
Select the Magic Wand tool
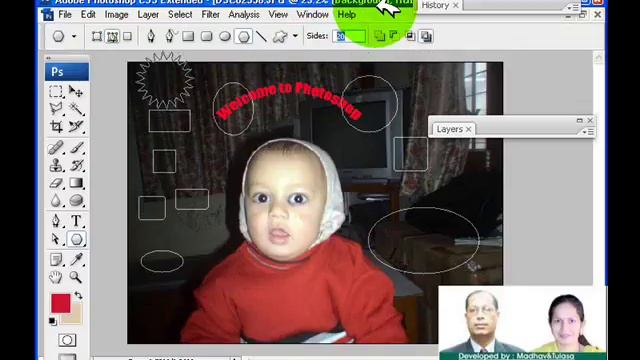click(x=76, y=109)
